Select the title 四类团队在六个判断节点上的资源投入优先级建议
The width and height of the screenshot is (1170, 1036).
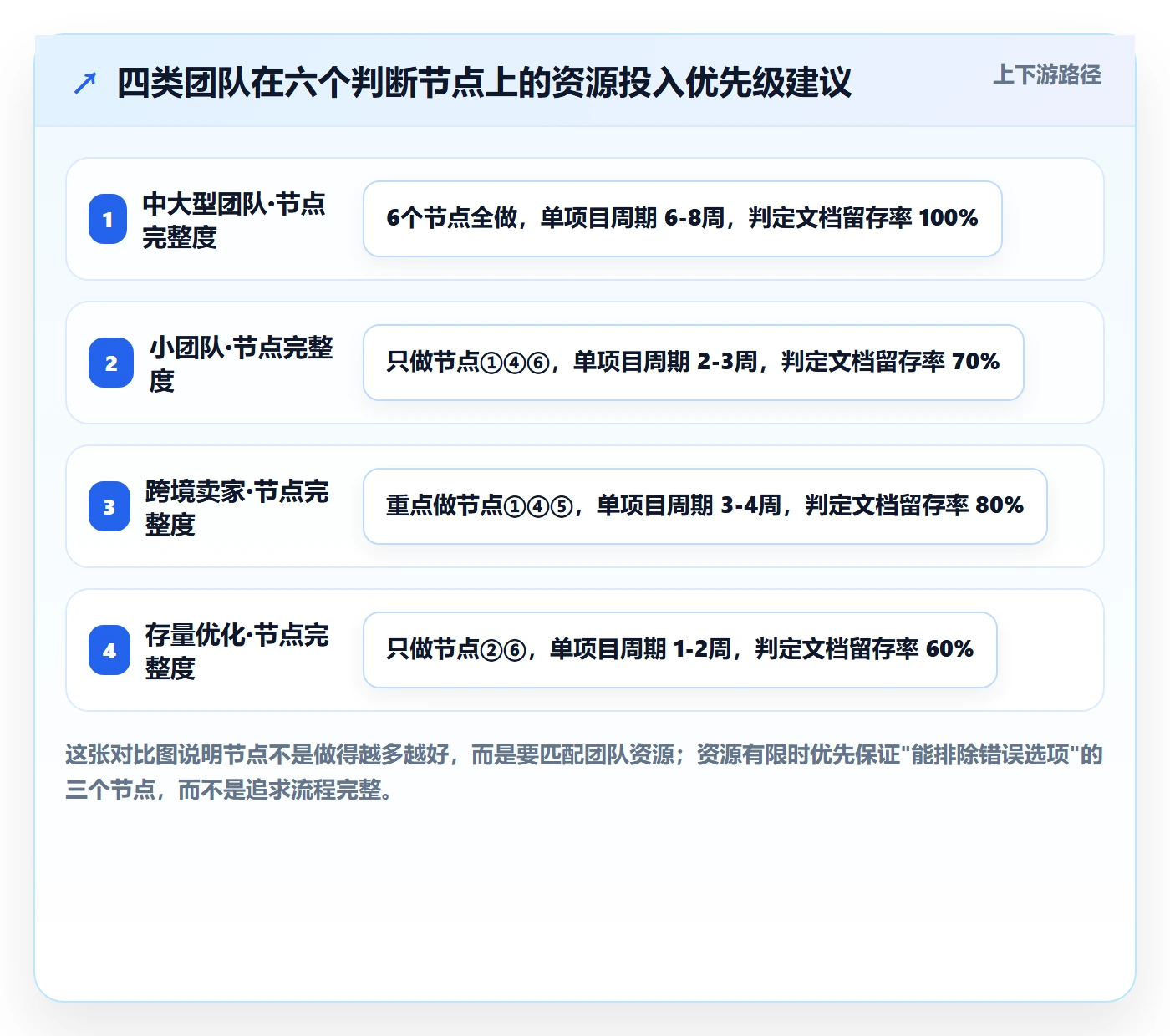coord(484,83)
